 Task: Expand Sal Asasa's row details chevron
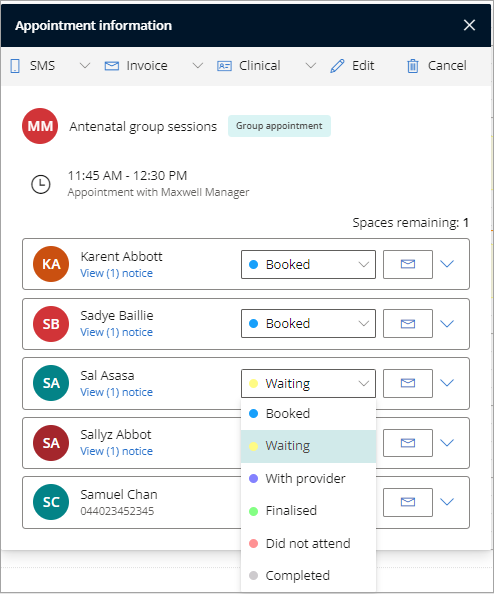[447, 383]
